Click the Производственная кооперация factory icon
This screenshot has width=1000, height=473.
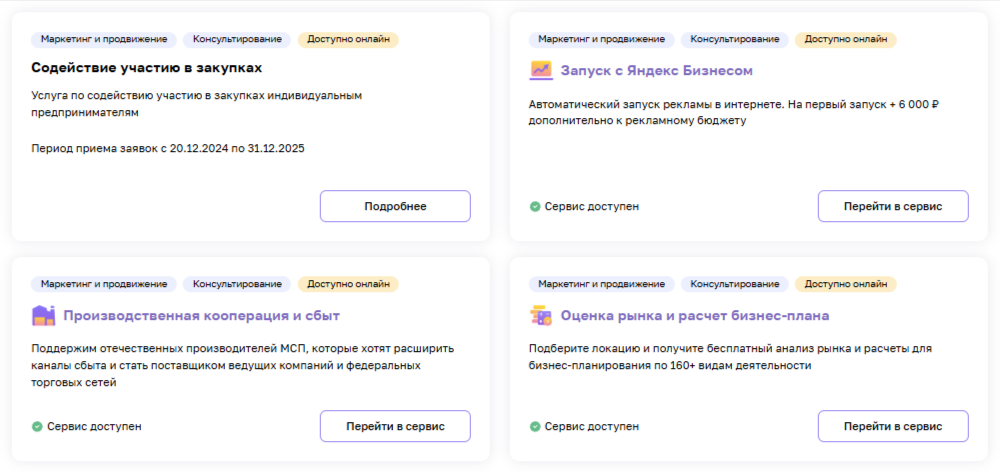[x=43, y=316]
